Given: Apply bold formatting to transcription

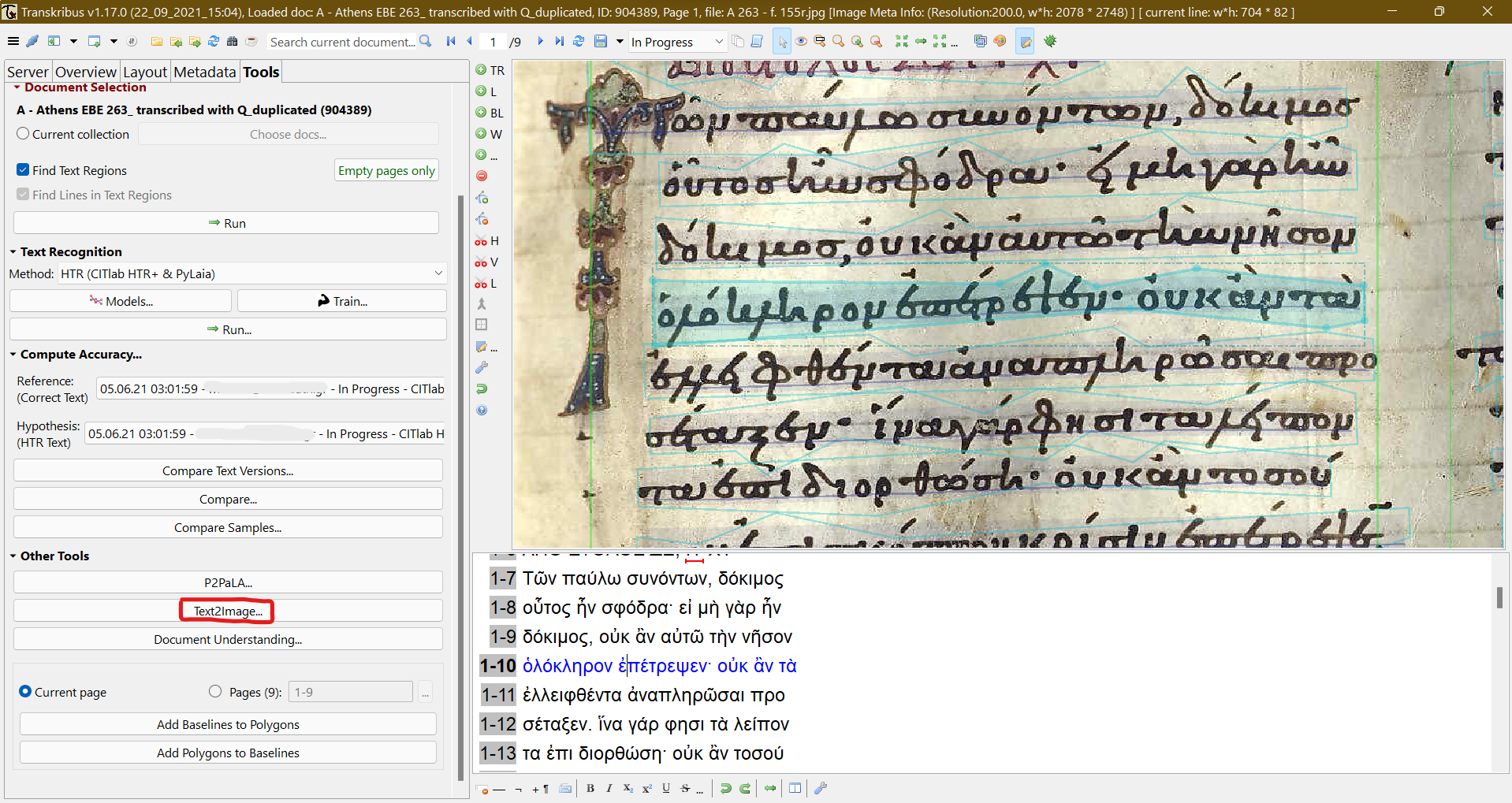Looking at the screenshot, I should 590,788.
